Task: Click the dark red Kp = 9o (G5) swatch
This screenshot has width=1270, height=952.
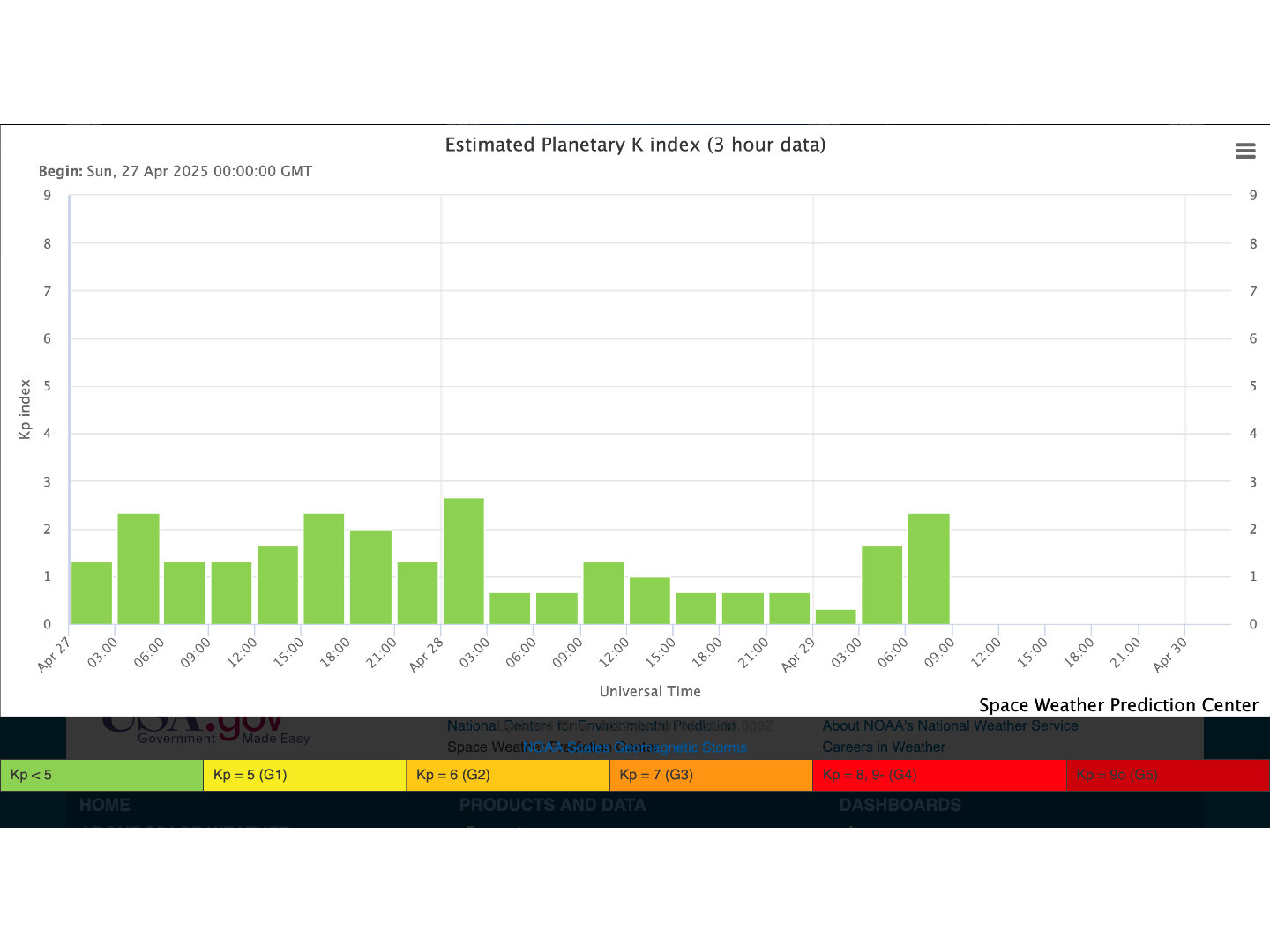Action: click(x=1167, y=775)
